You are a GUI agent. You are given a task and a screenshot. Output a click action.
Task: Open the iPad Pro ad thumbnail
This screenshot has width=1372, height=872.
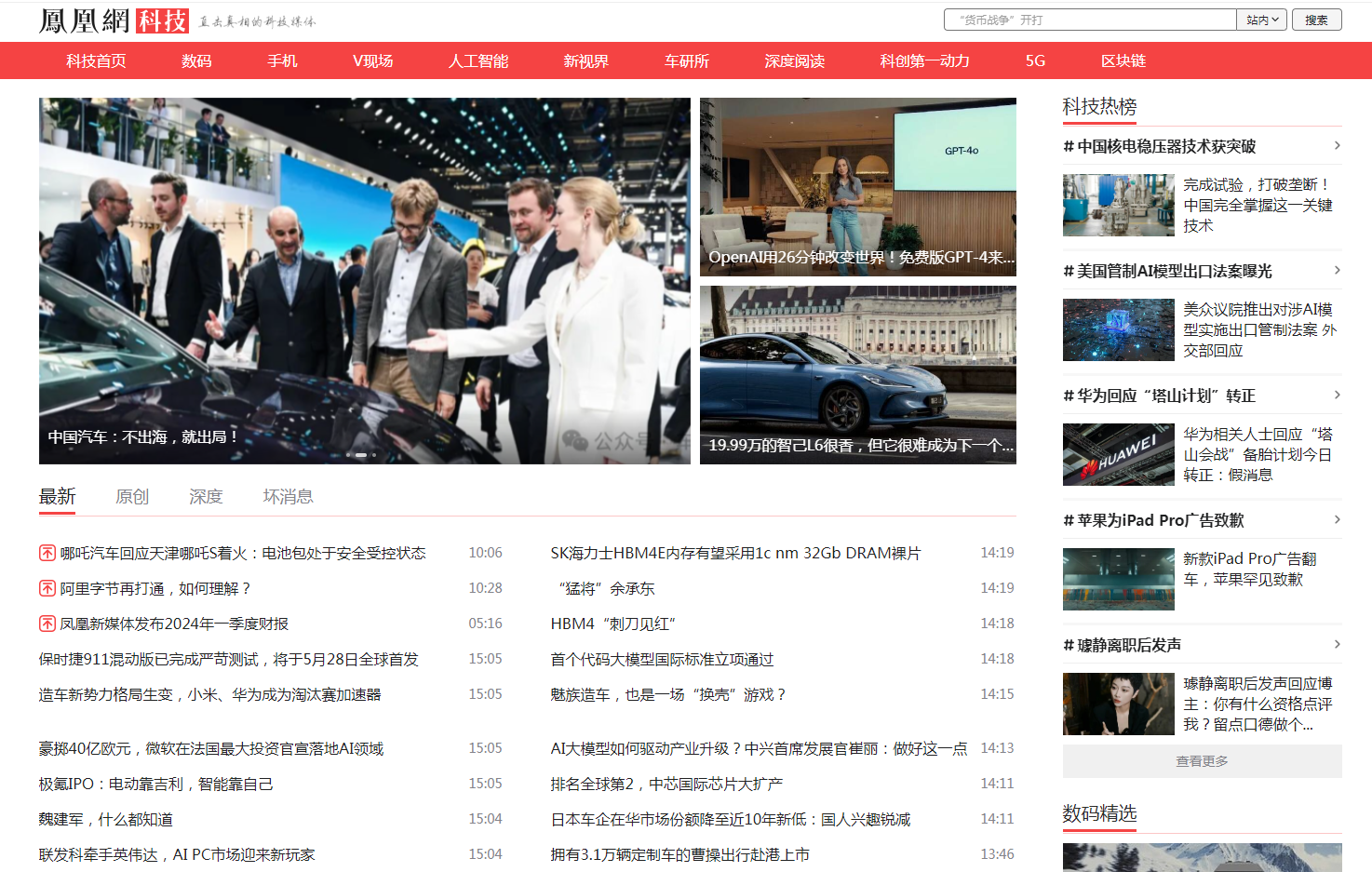point(1119,579)
